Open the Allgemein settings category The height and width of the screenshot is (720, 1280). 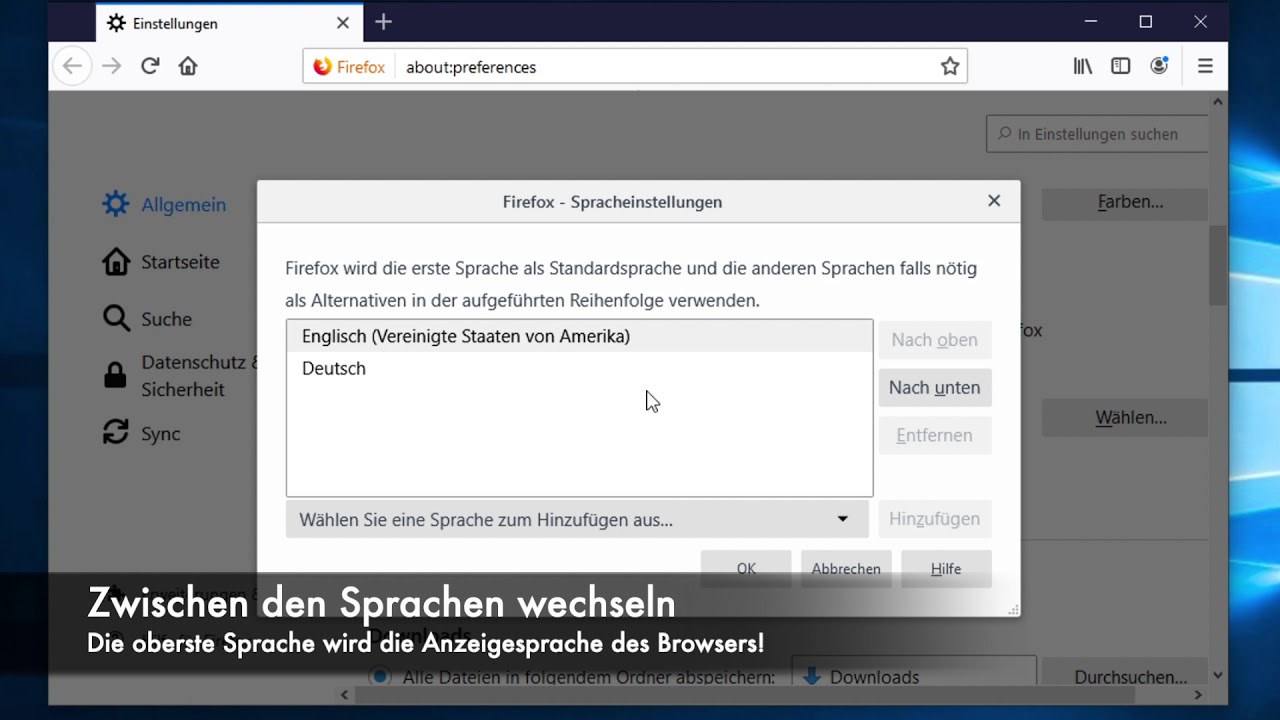165,205
